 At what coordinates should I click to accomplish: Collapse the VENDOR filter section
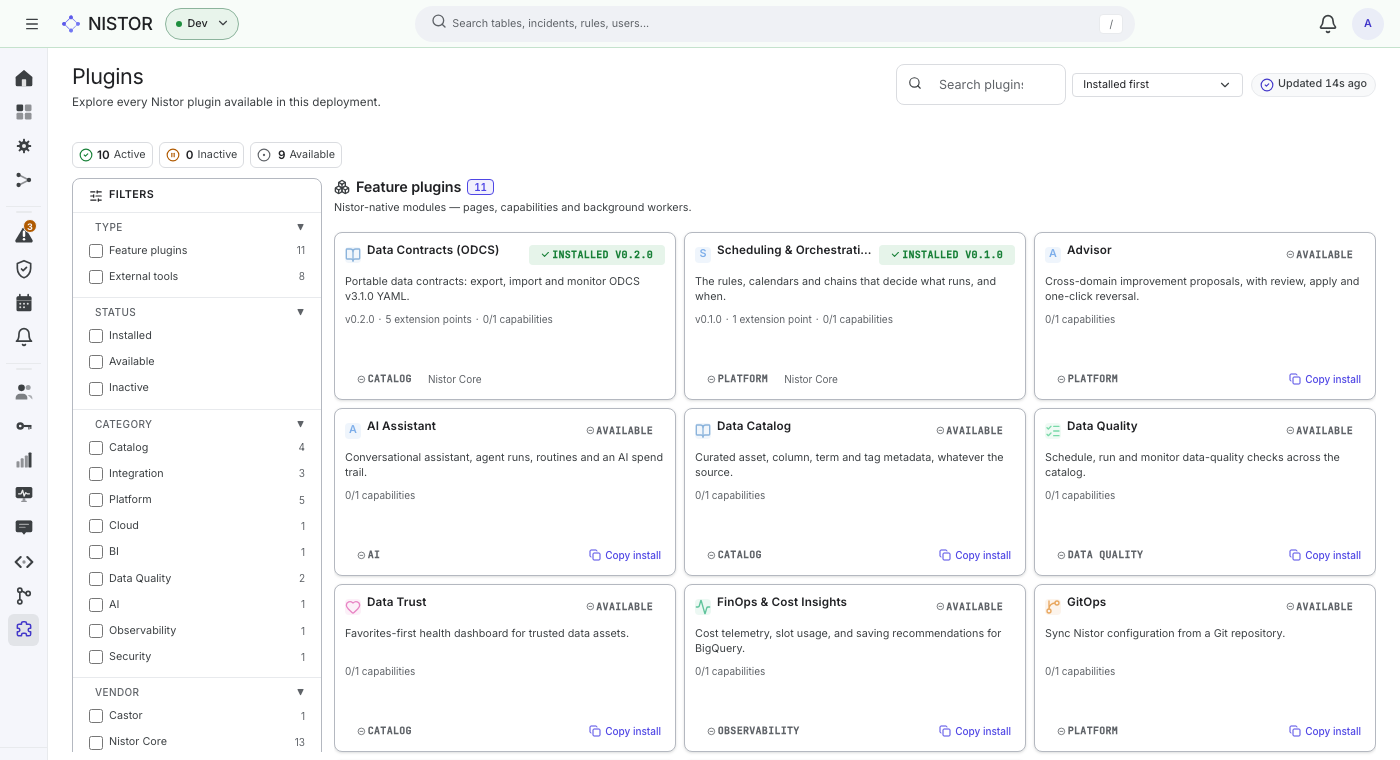[300, 692]
